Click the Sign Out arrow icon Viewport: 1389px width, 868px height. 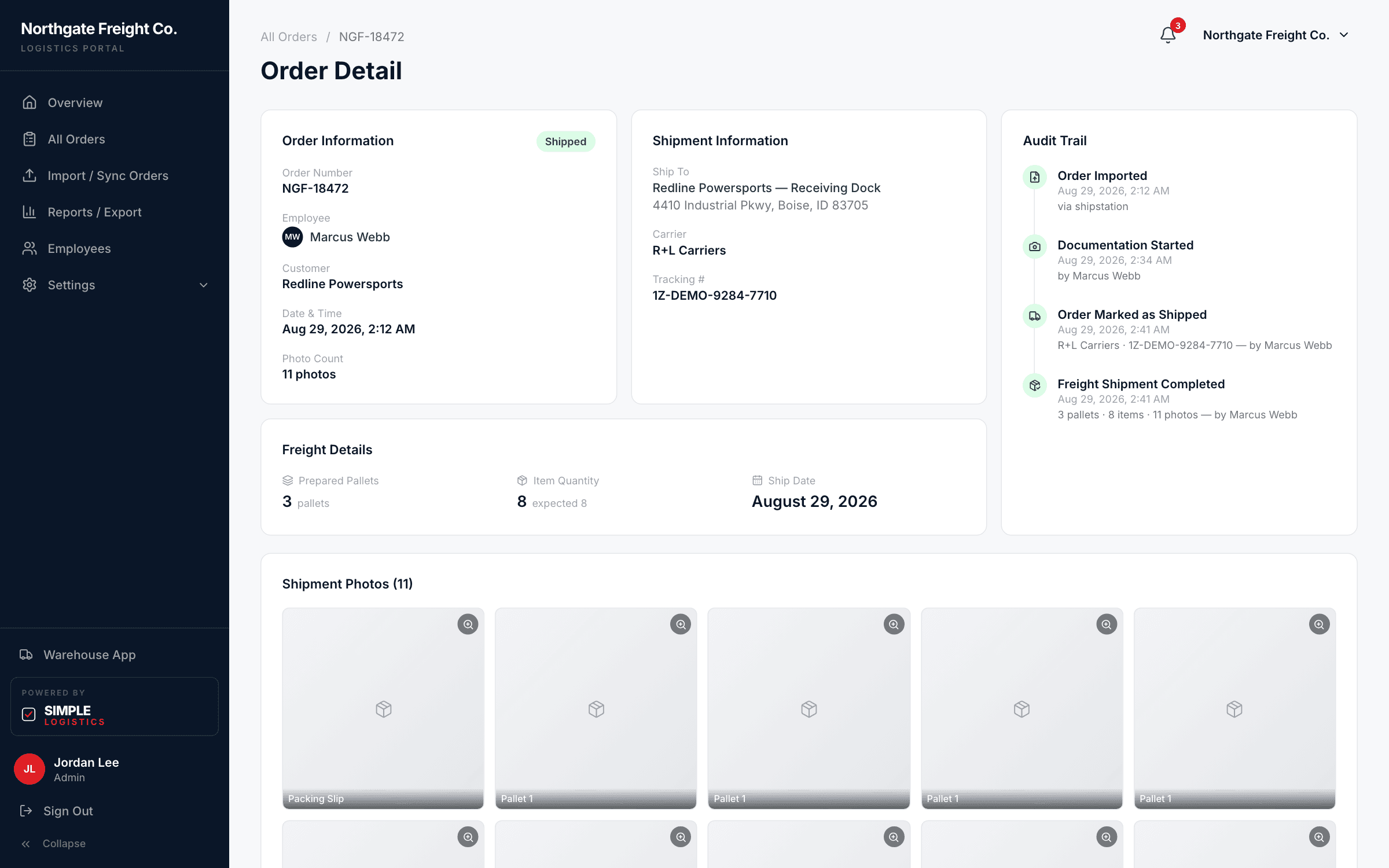(26, 811)
